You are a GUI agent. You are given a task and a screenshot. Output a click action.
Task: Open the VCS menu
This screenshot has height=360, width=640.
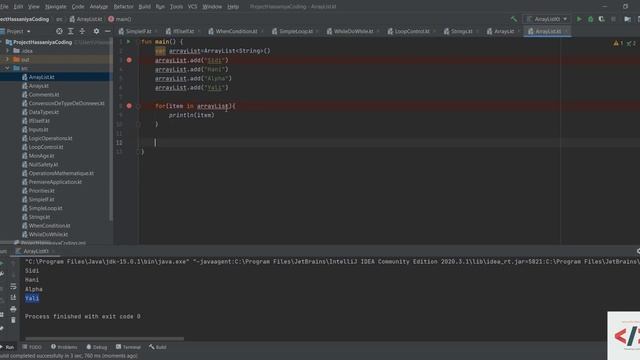[x=192, y=7]
